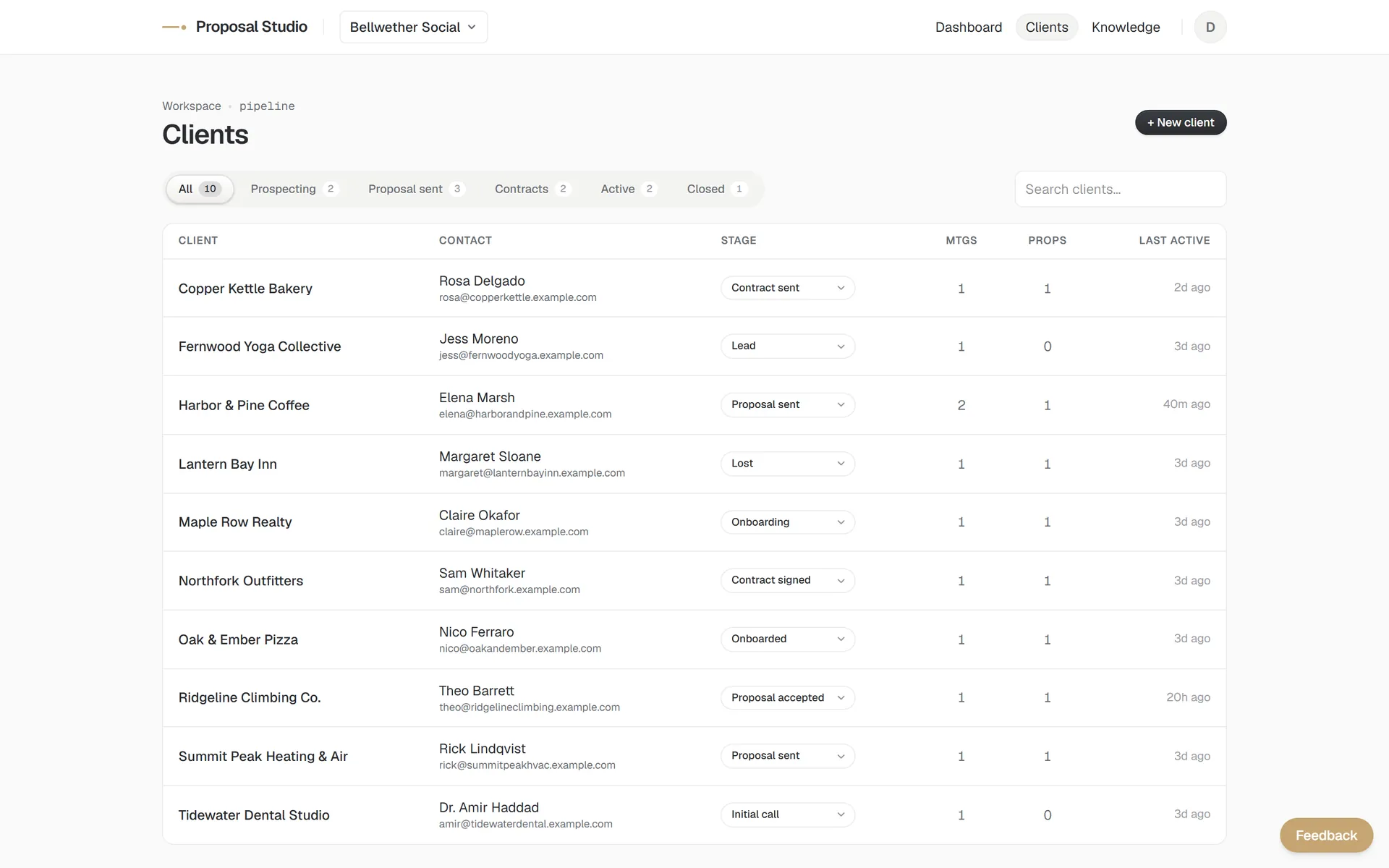Click the CLIENT column header
1389x868 pixels.
click(x=198, y=240)
